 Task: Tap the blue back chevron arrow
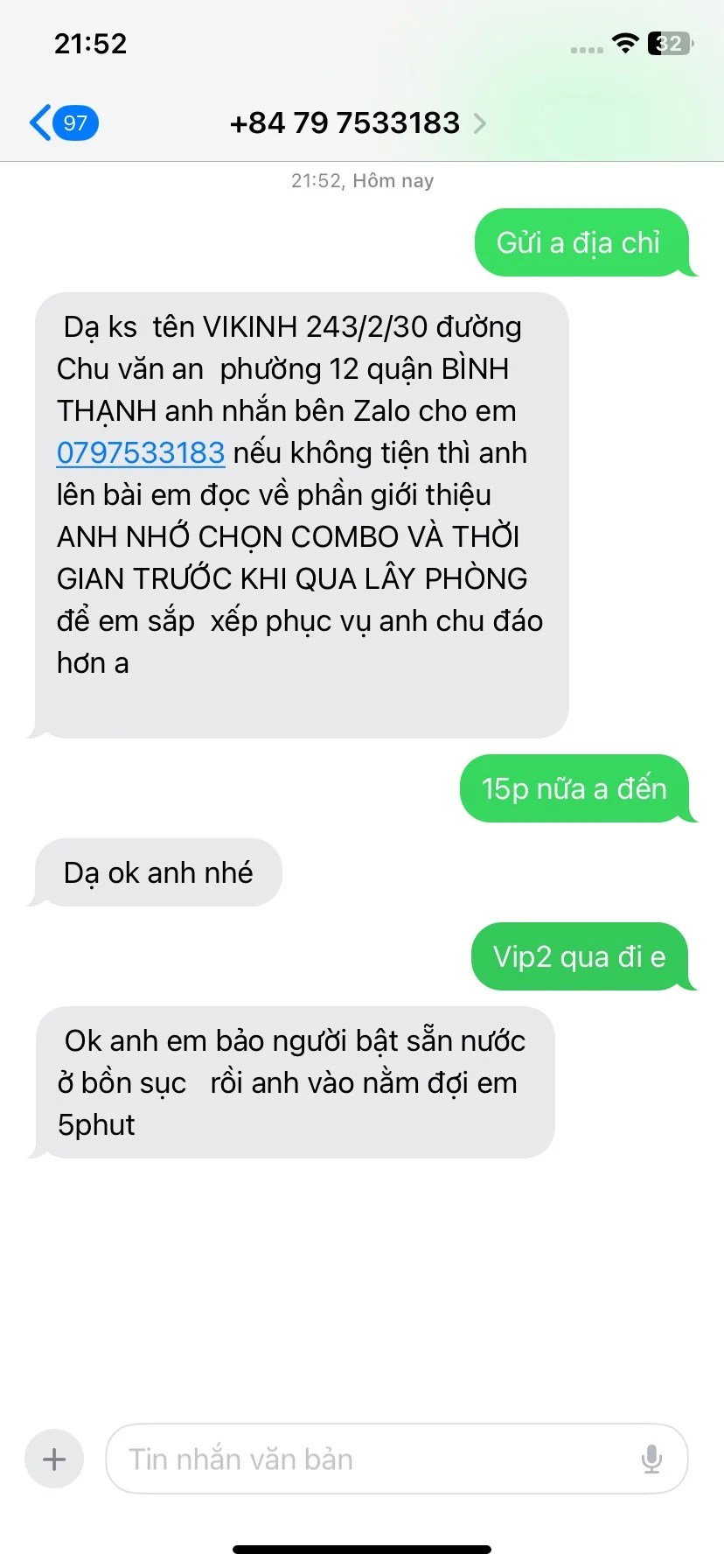coord(39,122)
